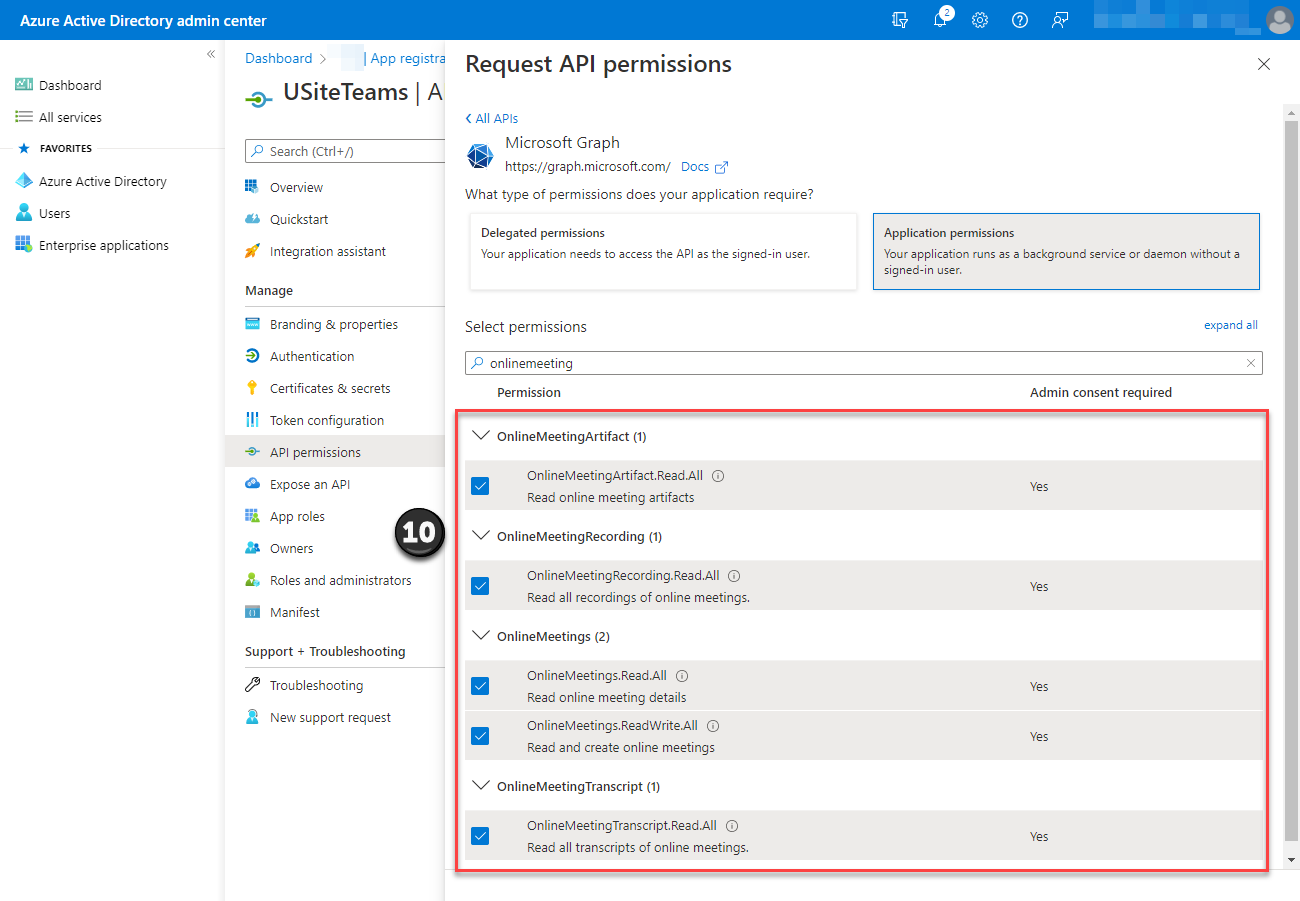
Task: Click the Dashboard icon in left navigation
Action: (24, 85)
